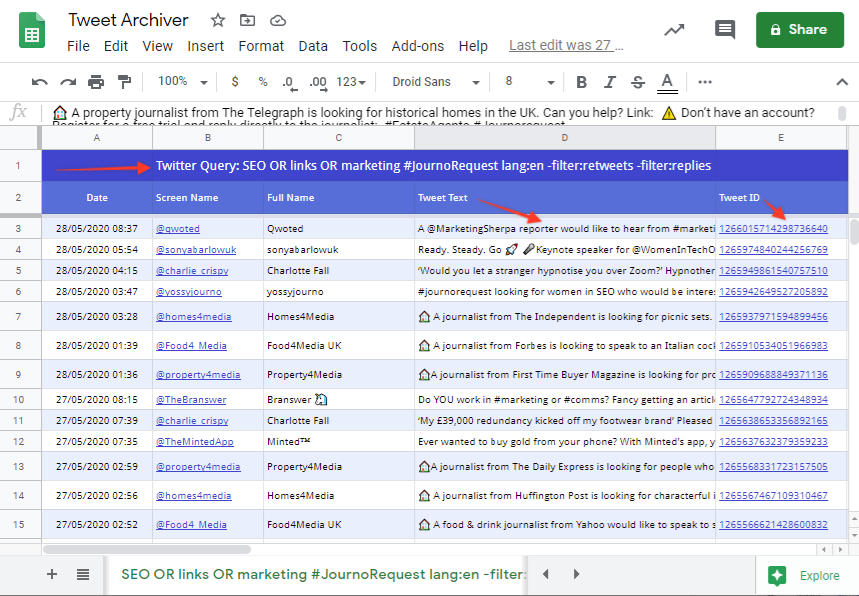Screen dimensions: 859x596
Task: Open the activity trends icon
Action: pos(674,30)
